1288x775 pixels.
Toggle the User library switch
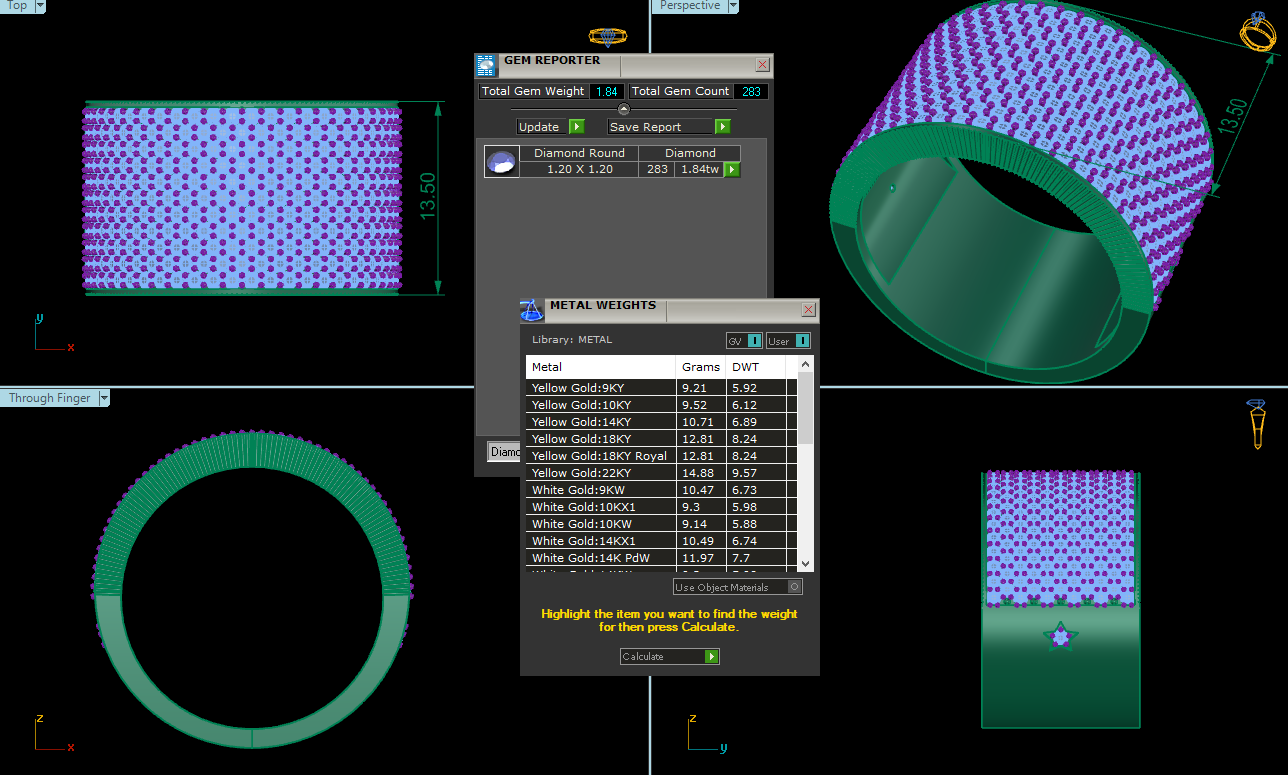[802, 341]
